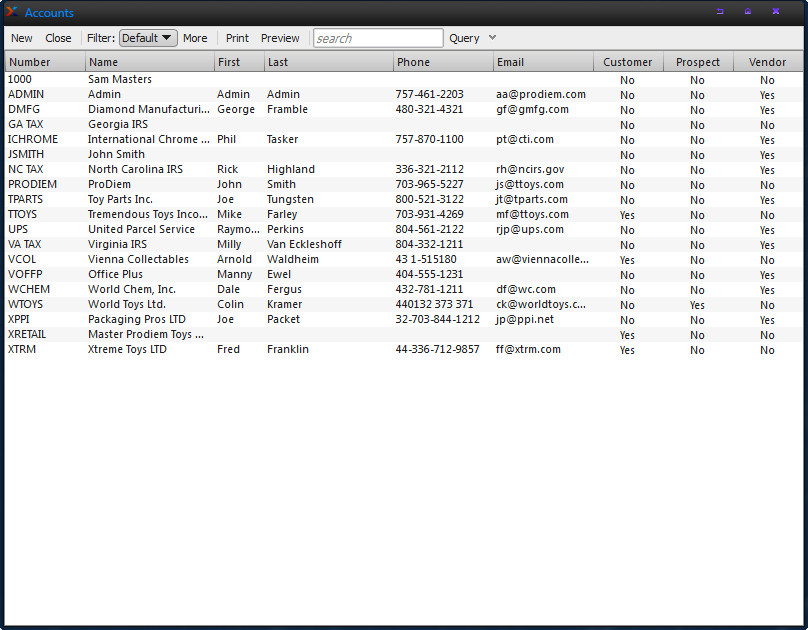
Task: Select the XRETAIL account number
Action: pyautogui.click(x=27, y=333)
